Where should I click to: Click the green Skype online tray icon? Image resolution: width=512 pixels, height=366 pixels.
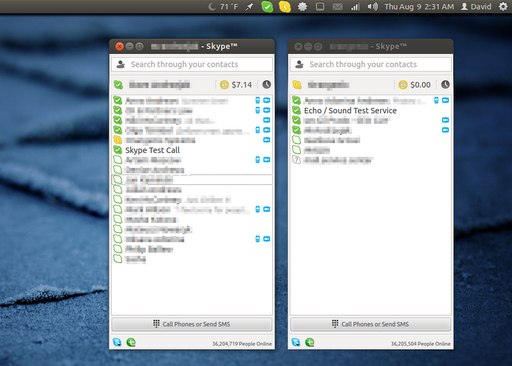click(267, 7)
